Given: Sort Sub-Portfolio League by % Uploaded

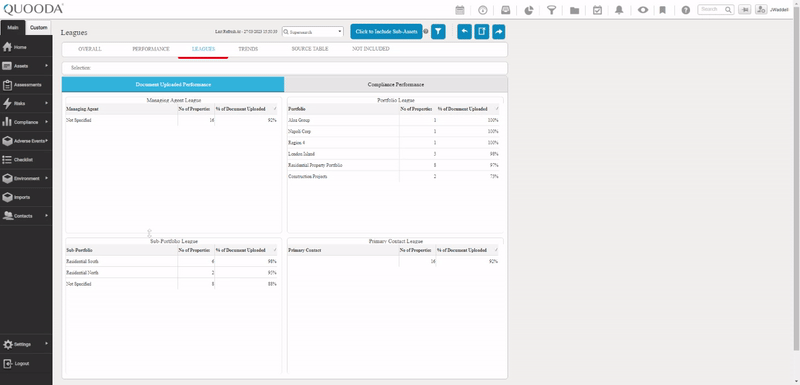Looking at the screenshot, I should pos(246,250).
